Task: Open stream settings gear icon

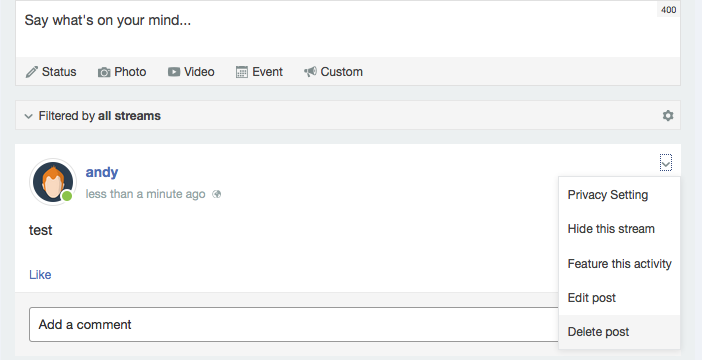Action: click(x=668, y=116)
